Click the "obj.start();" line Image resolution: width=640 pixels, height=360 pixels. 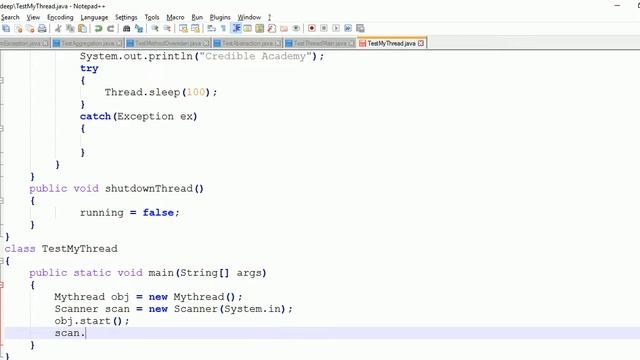(92, 321)
